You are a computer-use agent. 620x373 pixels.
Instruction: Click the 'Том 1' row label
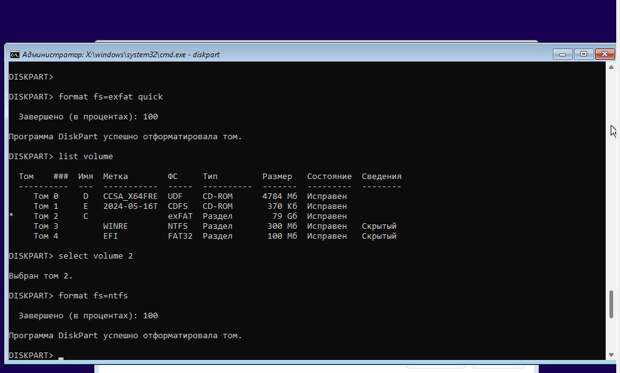coord(46,206)
